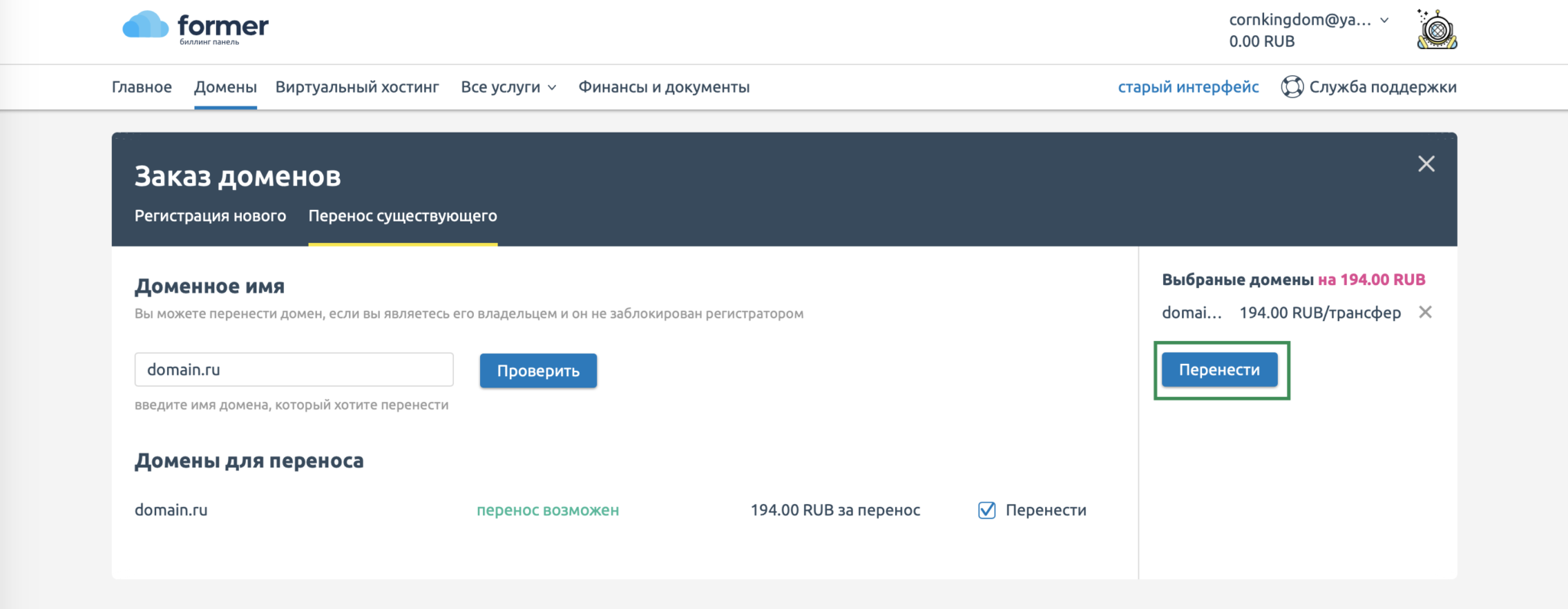The height and width of the screenshot is (609, 1568).
Task: Open the Главное menu item
Action: pyautogui.click(x=142, y=87)
